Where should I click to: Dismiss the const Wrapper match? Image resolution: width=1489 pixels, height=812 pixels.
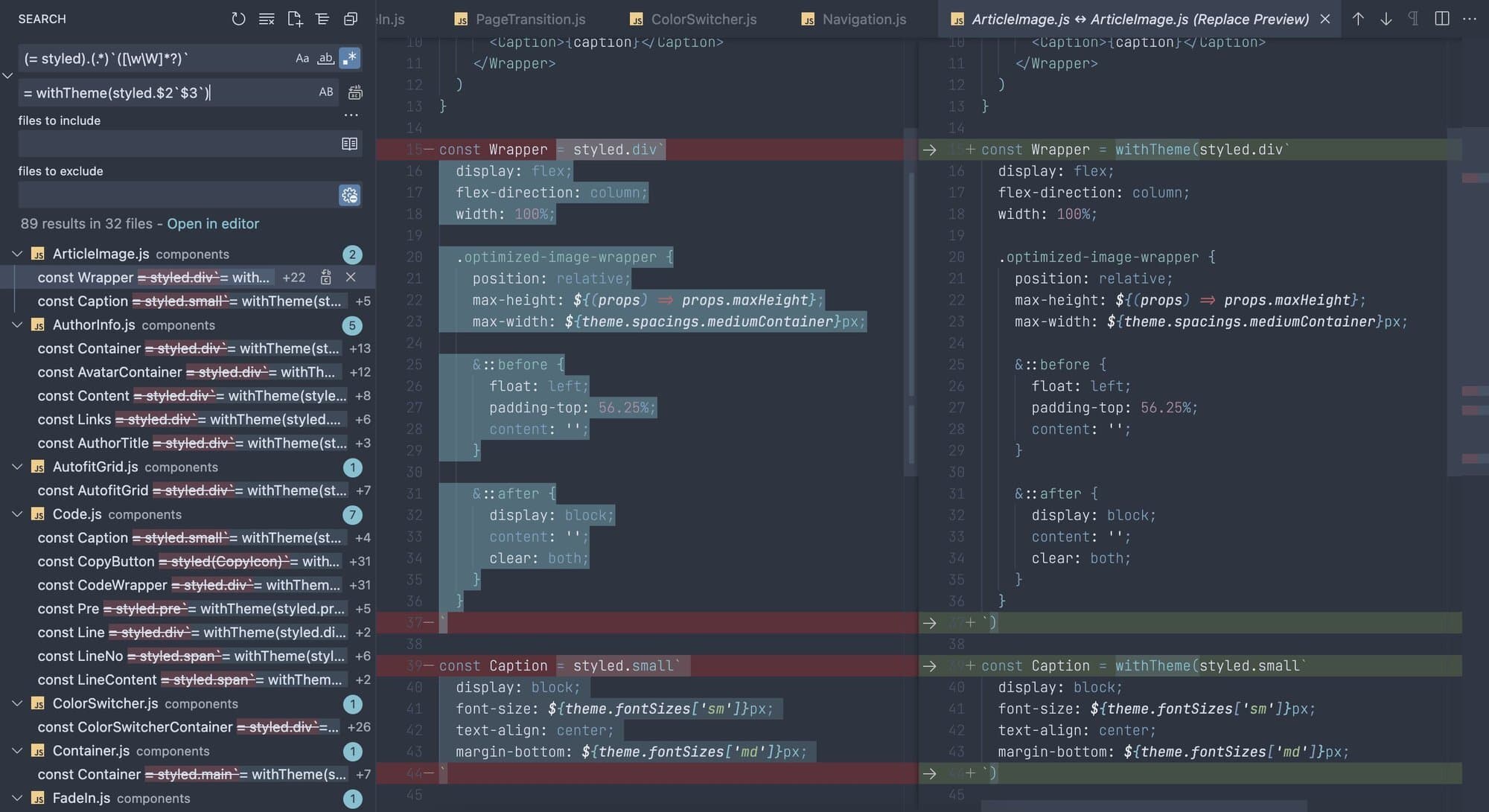351,277
